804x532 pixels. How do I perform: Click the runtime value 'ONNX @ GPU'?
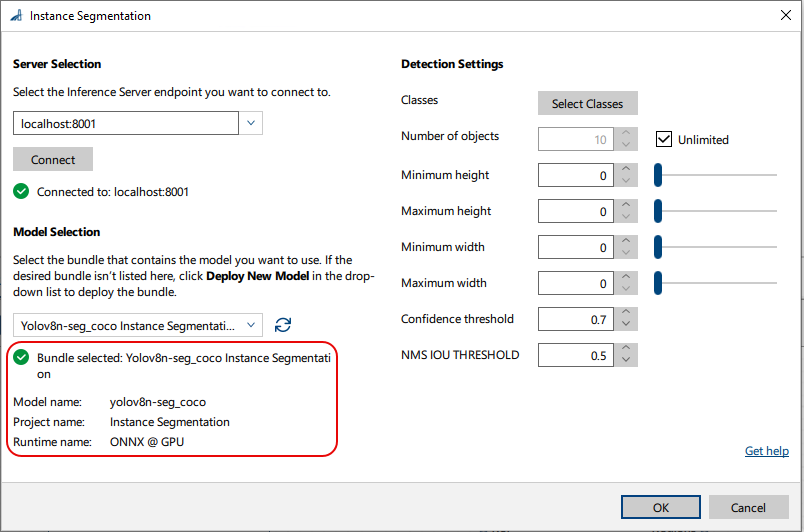[x=147, y=442]
